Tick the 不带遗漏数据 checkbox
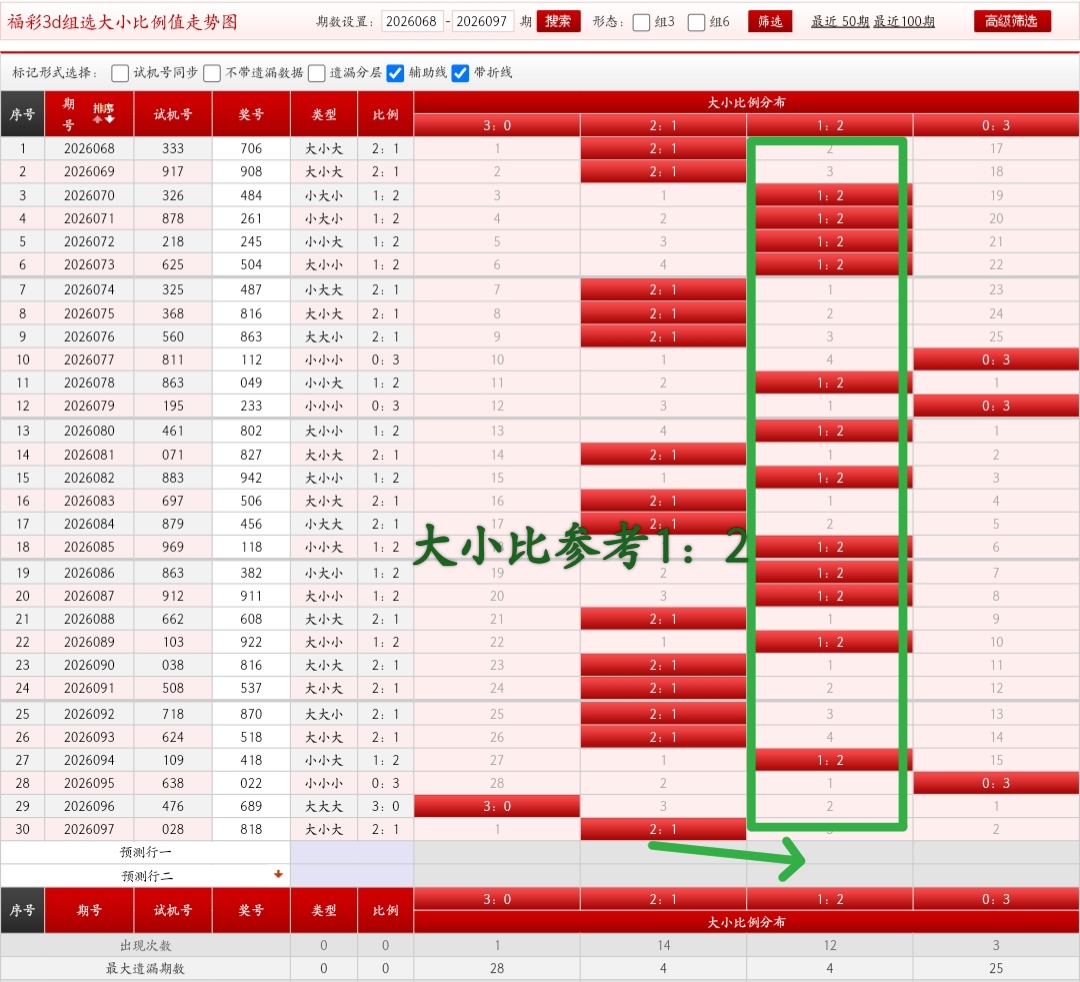This screenshot has width=1080, height=982. click(x=212, y=73)
